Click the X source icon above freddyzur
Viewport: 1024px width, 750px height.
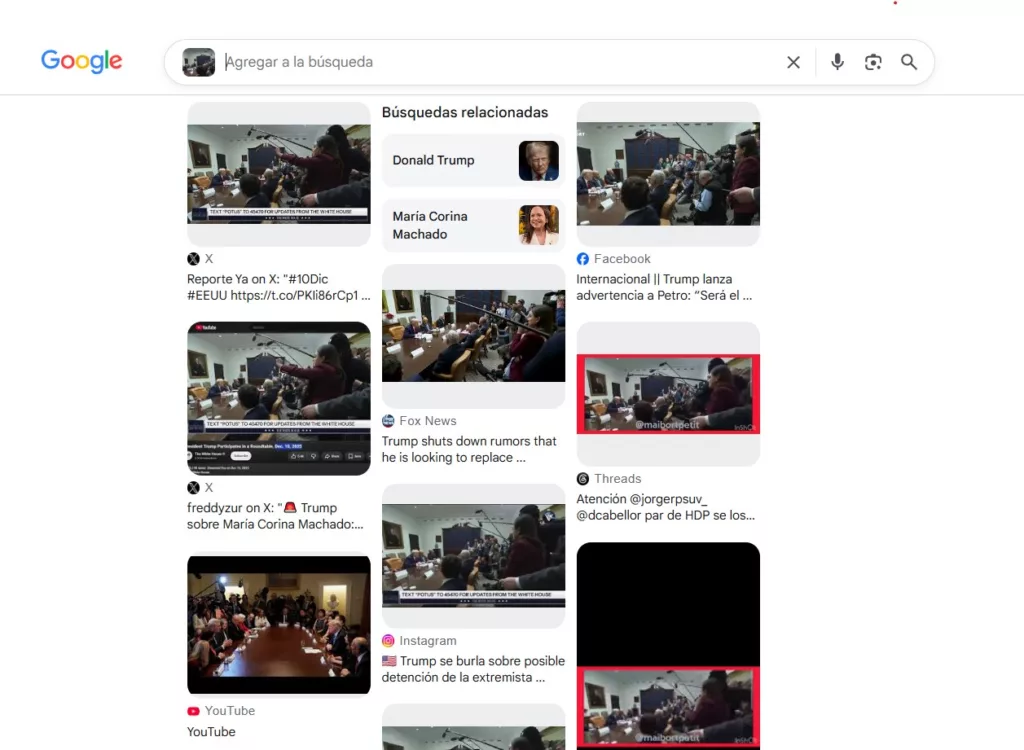193,487
